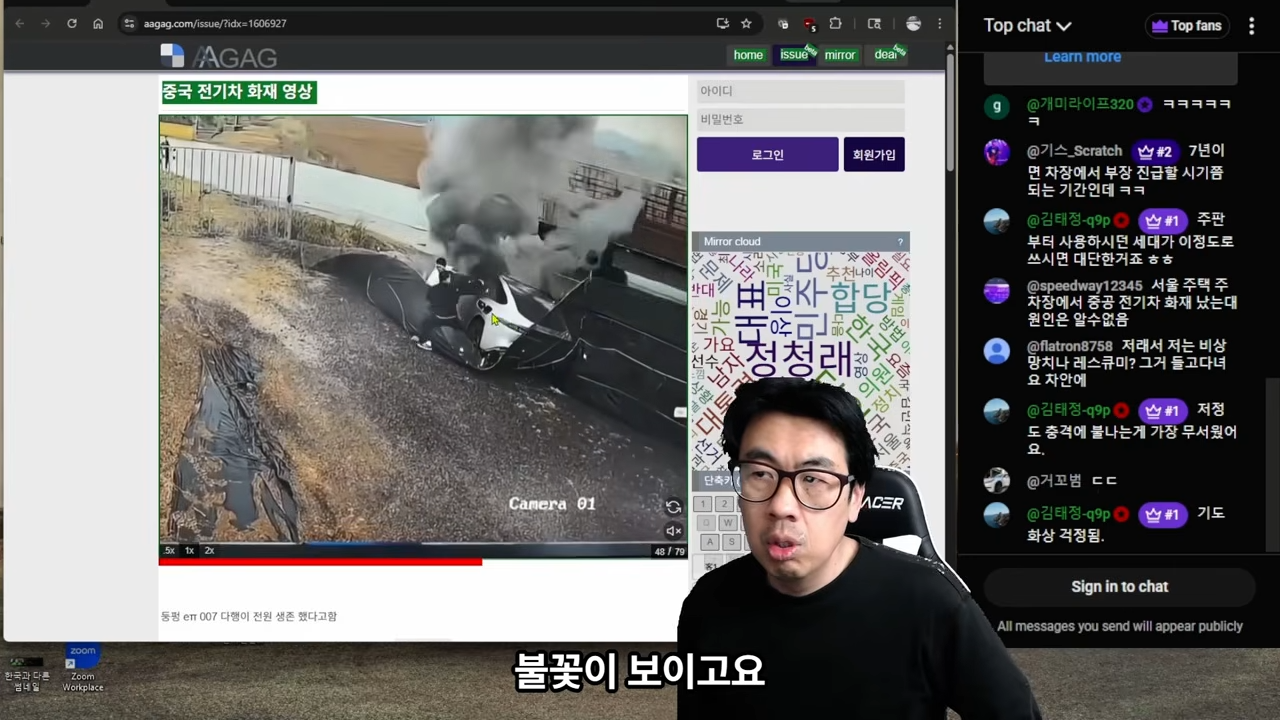Click the browser home icon
Image resolution: width=1280 pixels, height=720 pixels.
click(98, 23)
